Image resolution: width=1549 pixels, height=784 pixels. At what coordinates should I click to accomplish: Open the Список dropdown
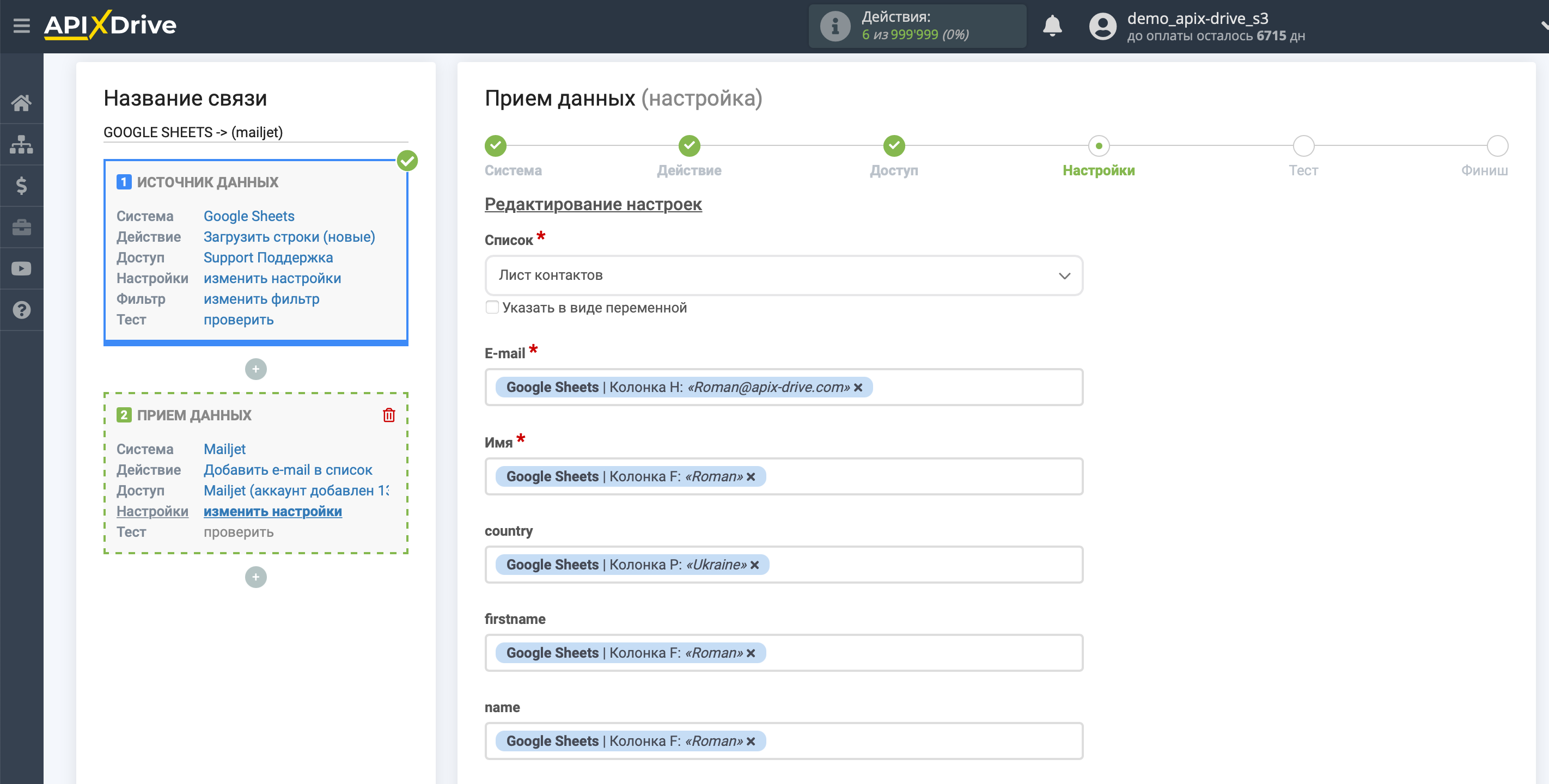coord(784,275)
